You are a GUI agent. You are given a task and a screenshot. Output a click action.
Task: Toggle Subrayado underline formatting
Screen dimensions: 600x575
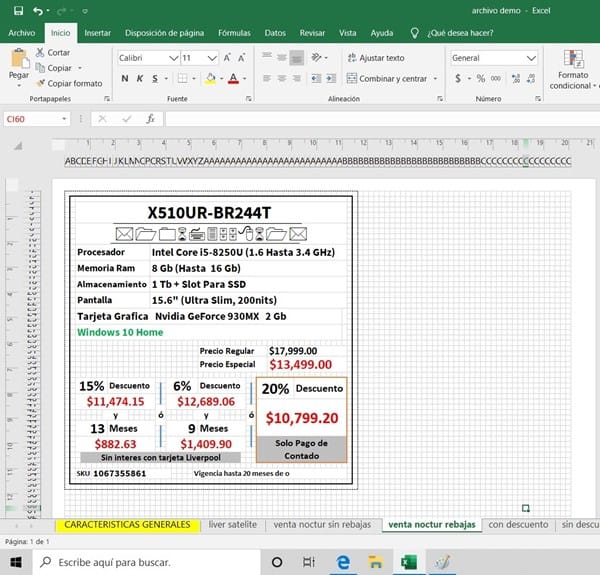pos(155,78)
